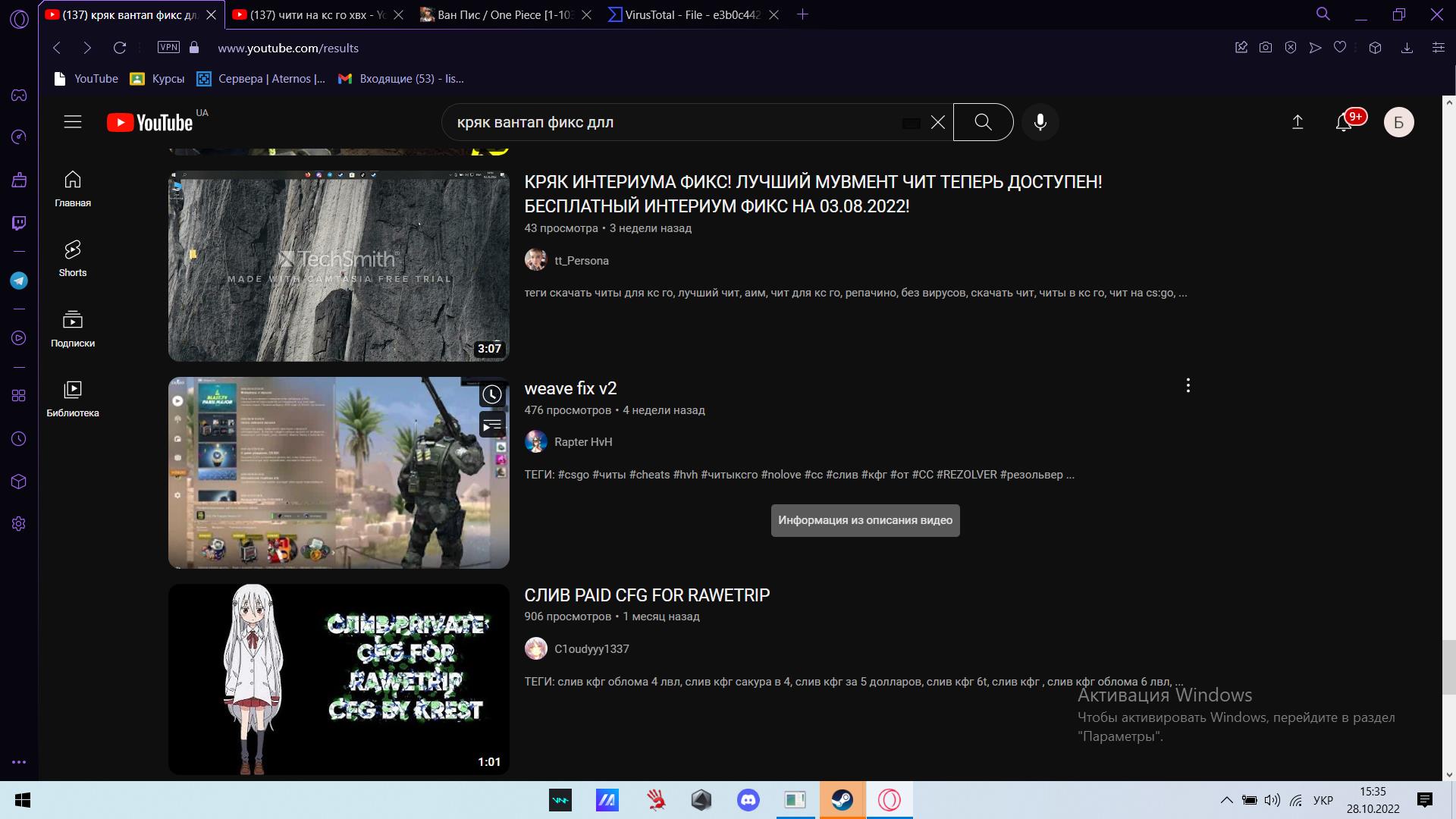Show hidden system tray icons
The height and width of the screenshot is (819, 1456).
pos(1225,800)
